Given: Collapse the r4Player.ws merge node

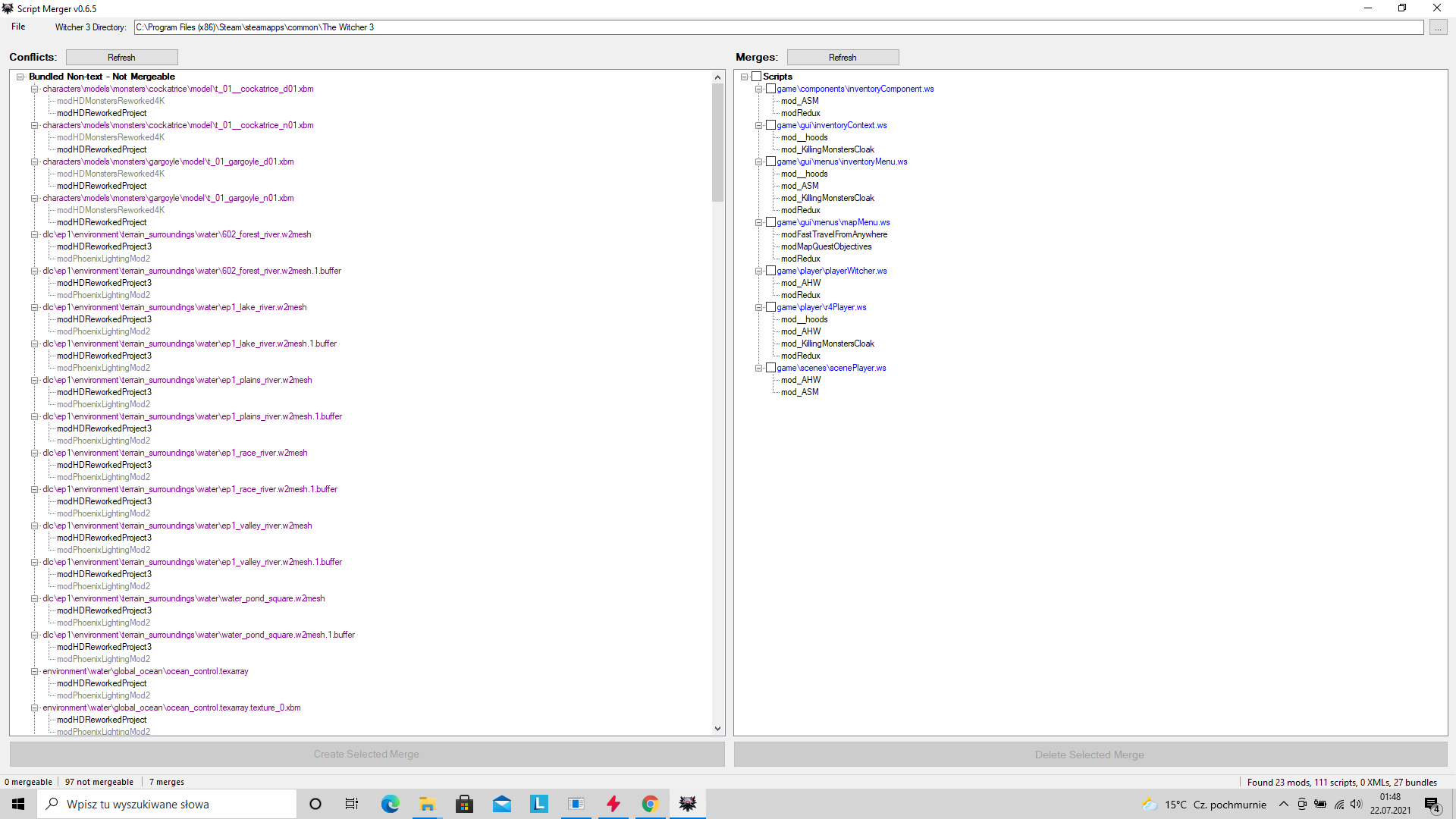Looking at the screenshot, I should (758, 307).
